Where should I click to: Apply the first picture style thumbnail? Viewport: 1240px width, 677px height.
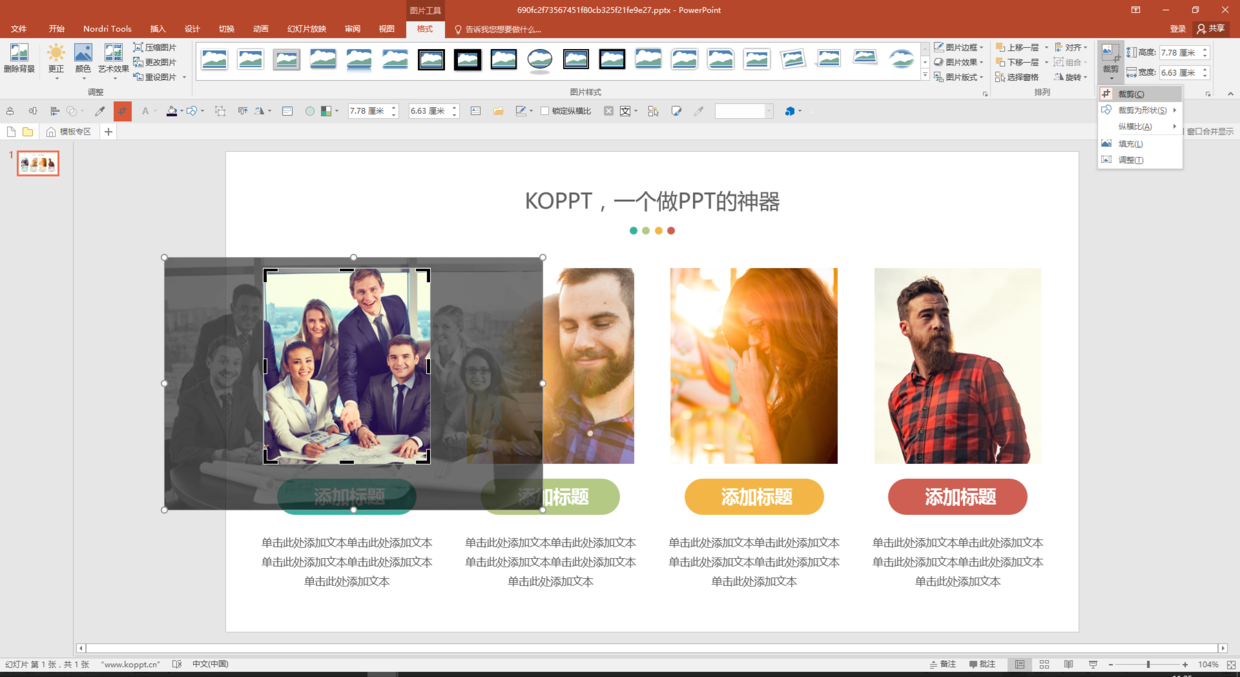pyautogui.click(x=215, y=59)
